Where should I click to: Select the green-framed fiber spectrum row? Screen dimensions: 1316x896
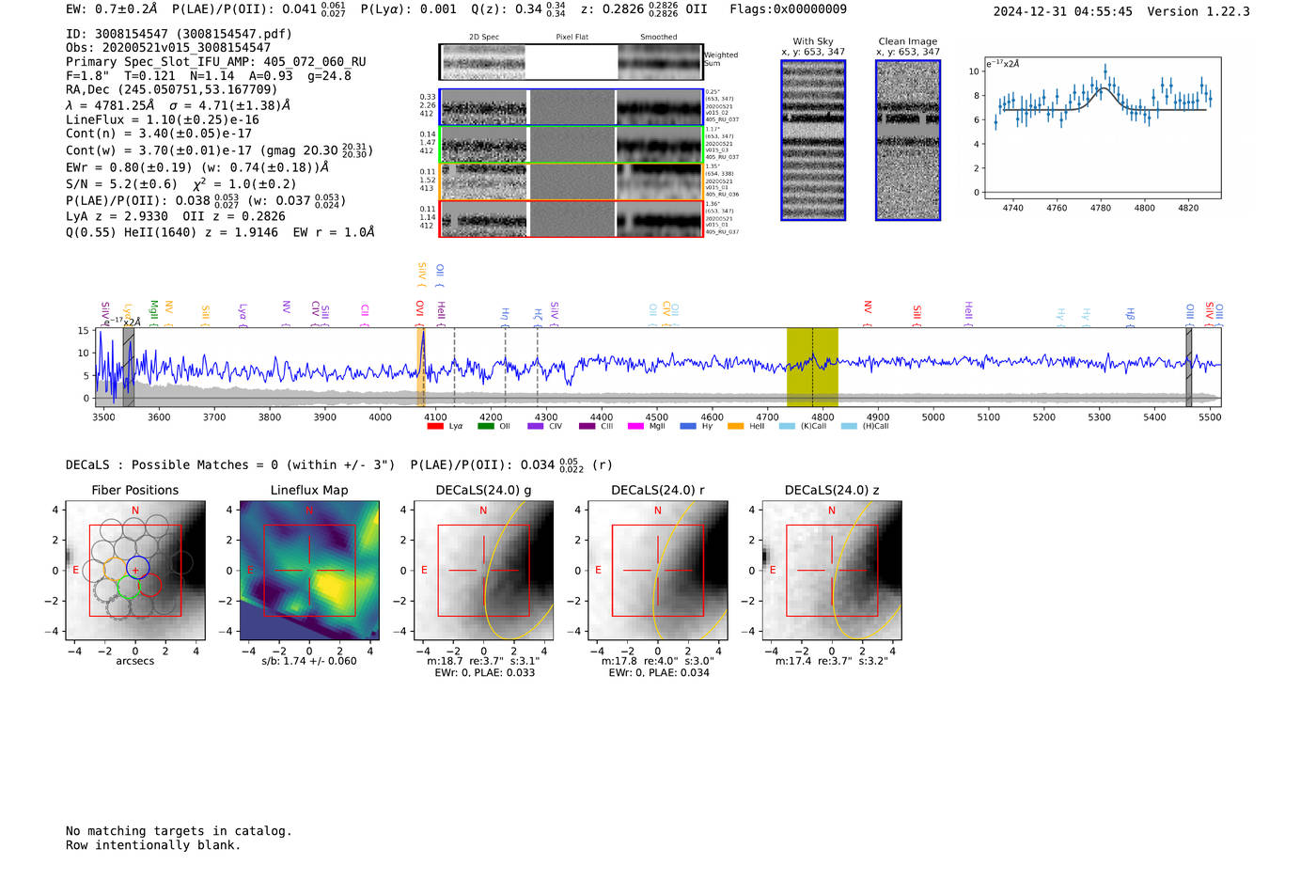pyautogui.click(x=571, y=144)
